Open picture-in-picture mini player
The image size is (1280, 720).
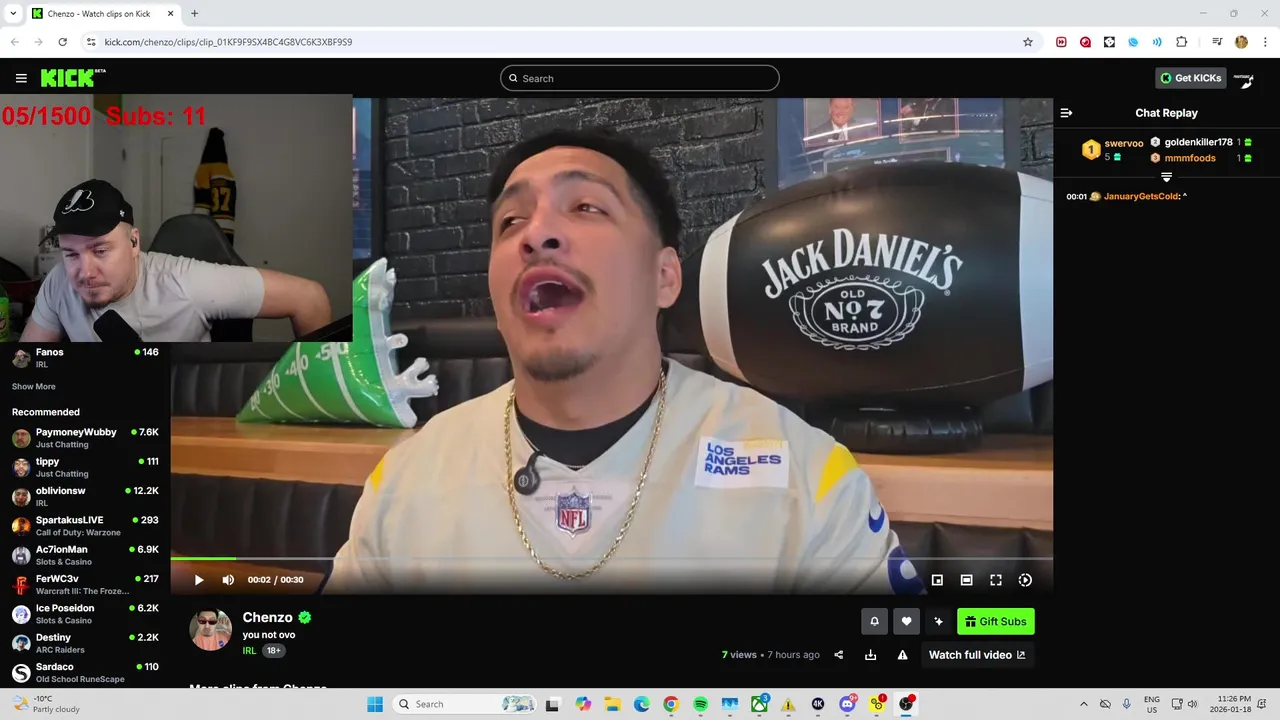click(x=937, y=580)
